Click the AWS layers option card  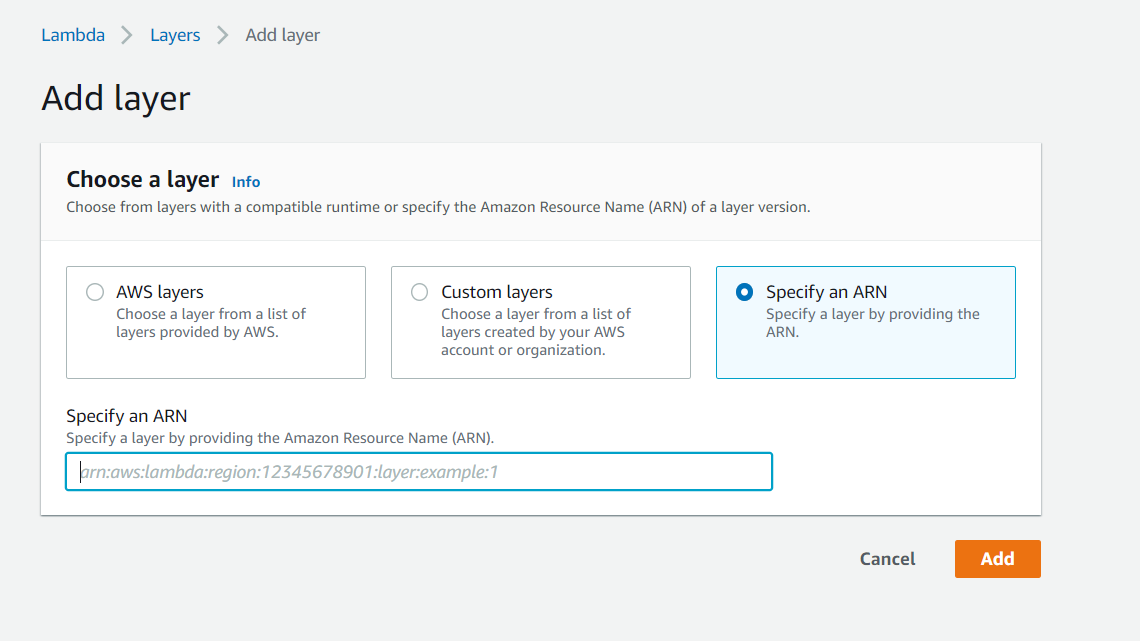[x=216, y=322]
